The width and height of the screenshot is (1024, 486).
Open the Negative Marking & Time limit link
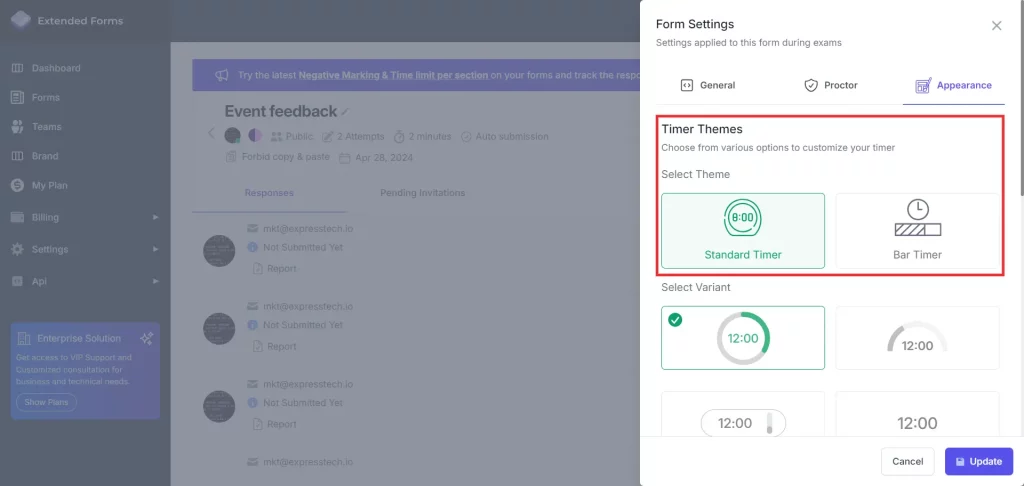[393, 75]
